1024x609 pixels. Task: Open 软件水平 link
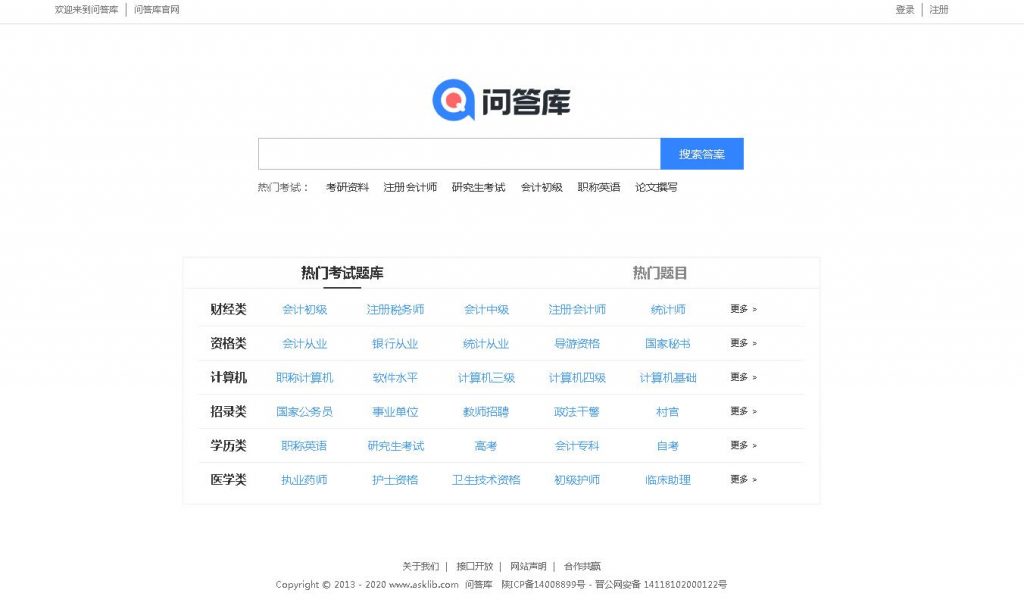(395, 377)
